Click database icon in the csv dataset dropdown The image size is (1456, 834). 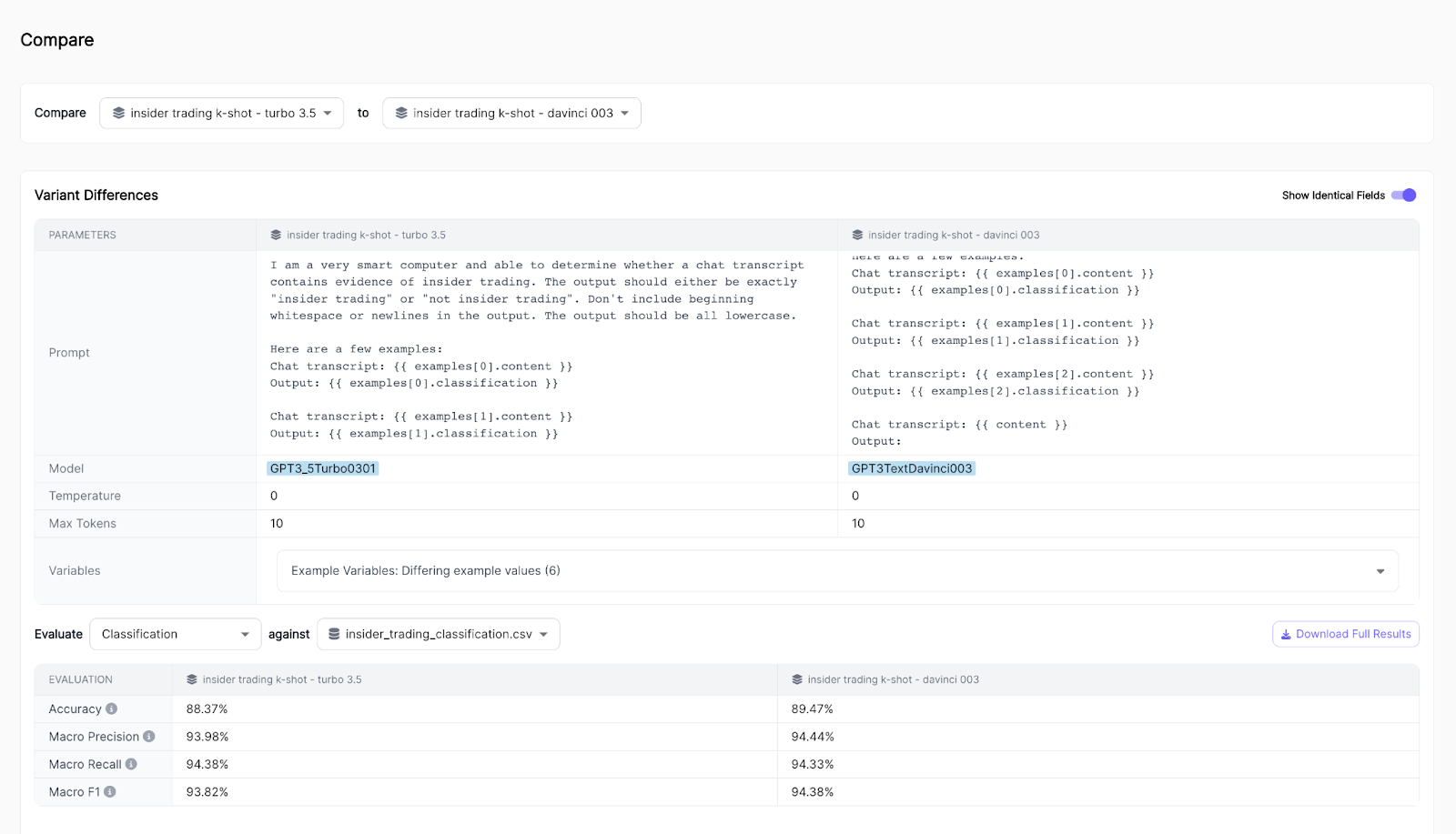click(x=334, y=634)
